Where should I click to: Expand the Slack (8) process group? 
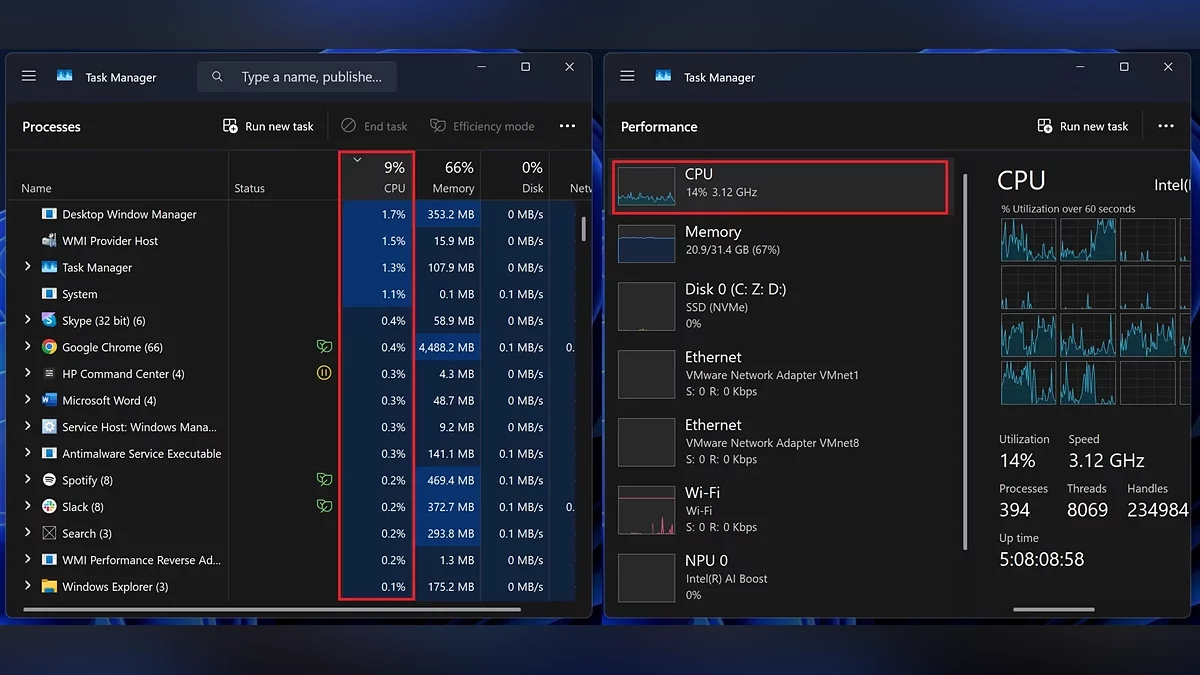tap(28, 506)
